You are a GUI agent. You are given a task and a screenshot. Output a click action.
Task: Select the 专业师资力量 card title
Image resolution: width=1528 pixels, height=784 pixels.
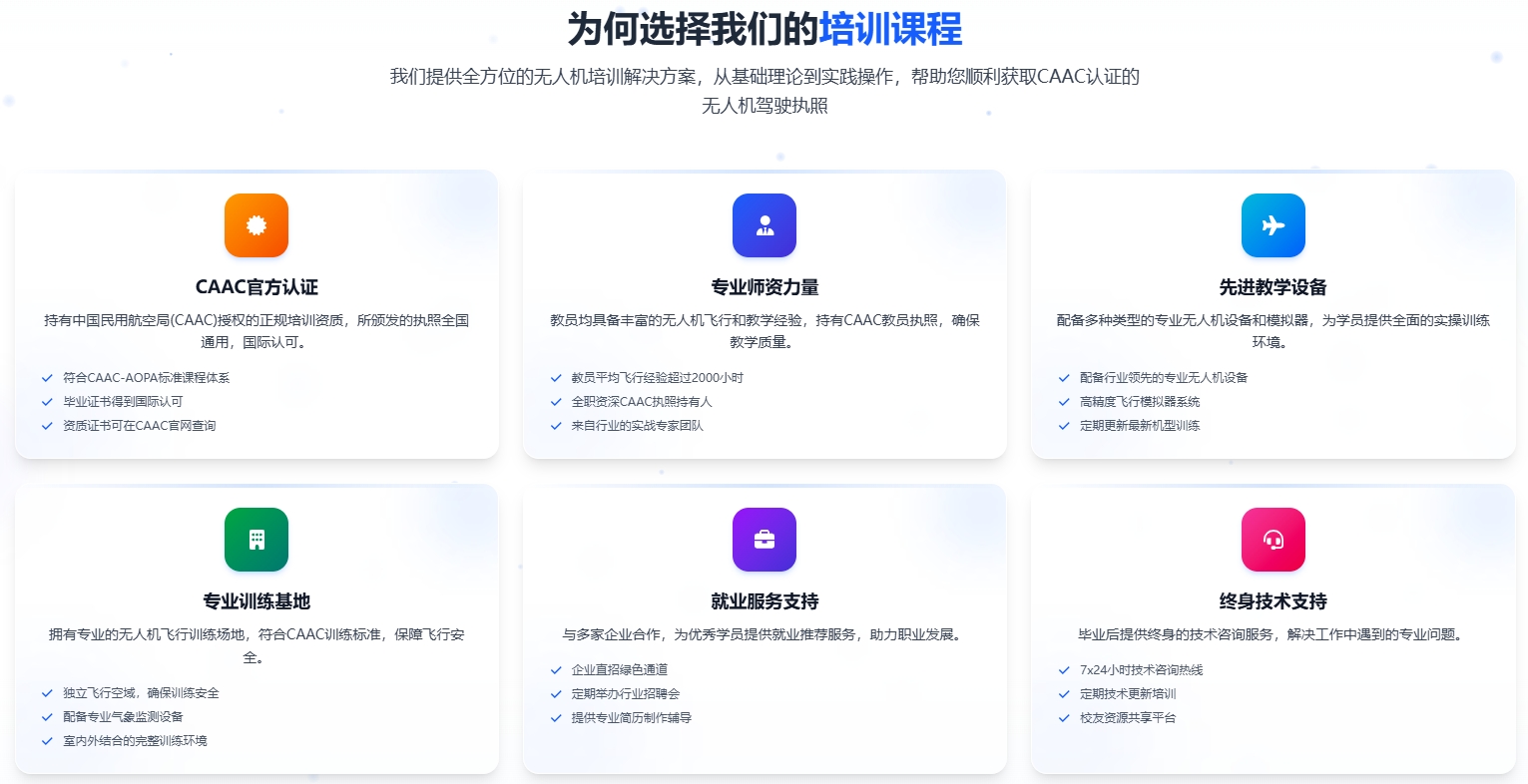pos(764,287)
